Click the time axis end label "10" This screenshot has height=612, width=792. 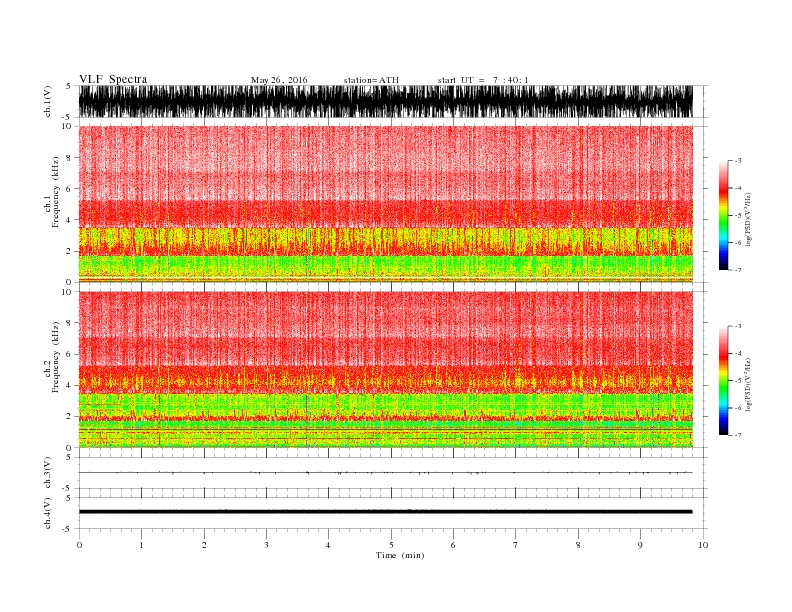(x=703, y=545)
